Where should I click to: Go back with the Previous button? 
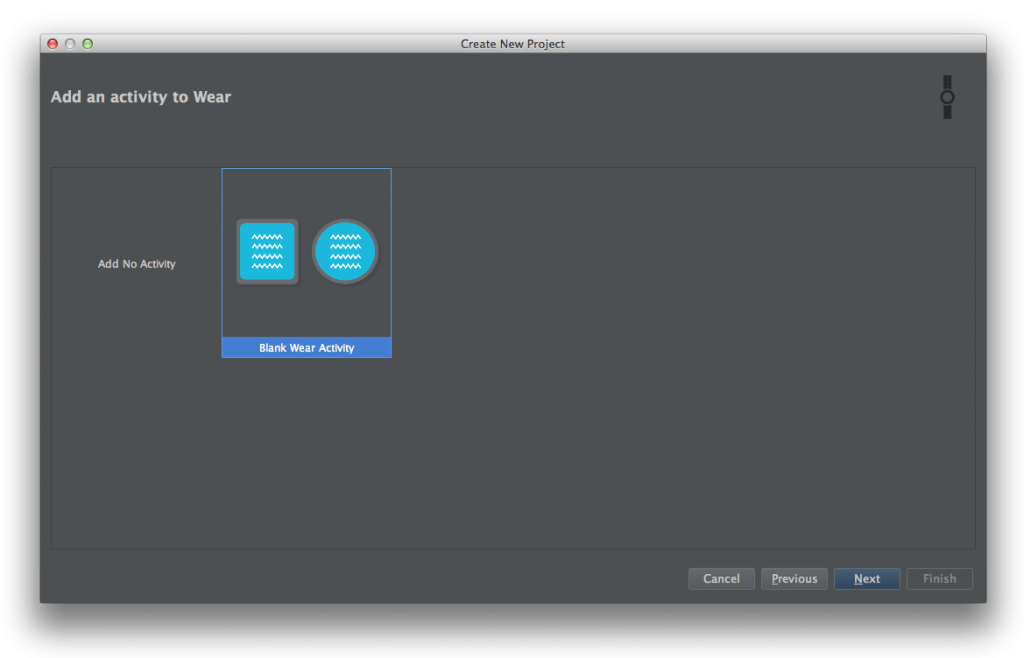click(794, 579)
